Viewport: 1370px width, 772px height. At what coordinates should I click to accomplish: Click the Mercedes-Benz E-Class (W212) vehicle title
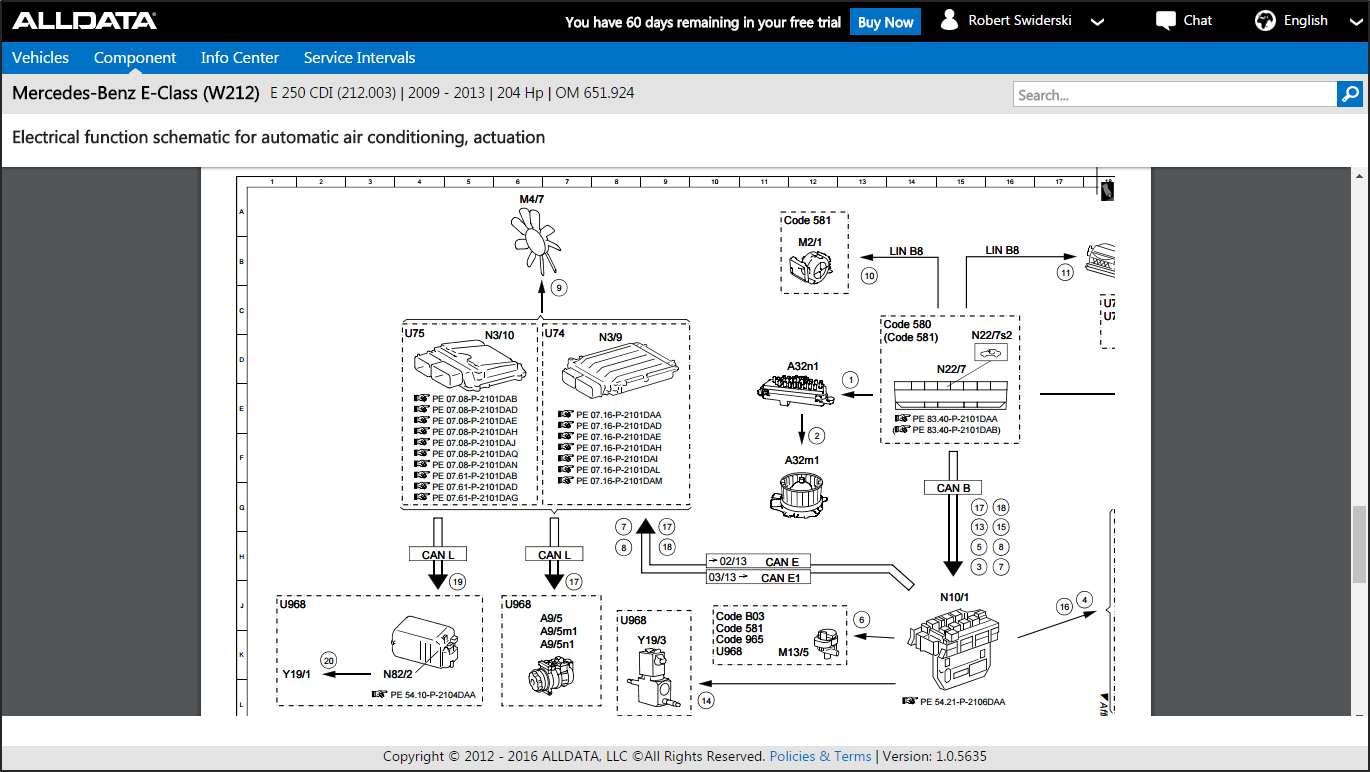tap(136, 93)
